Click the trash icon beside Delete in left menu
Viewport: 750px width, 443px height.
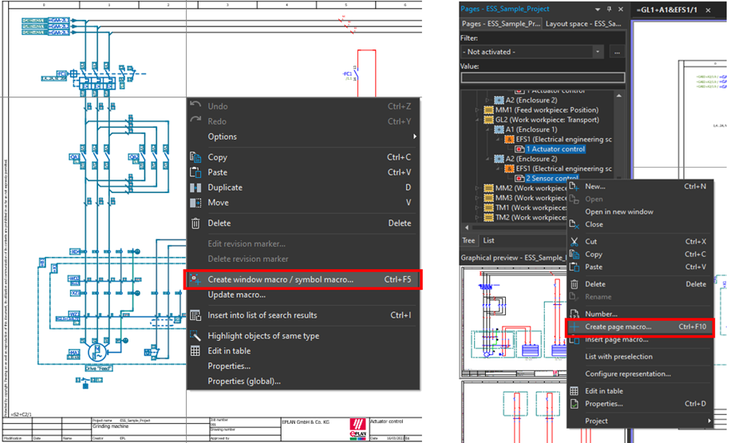pyautogui.click(x=195, y=224)
